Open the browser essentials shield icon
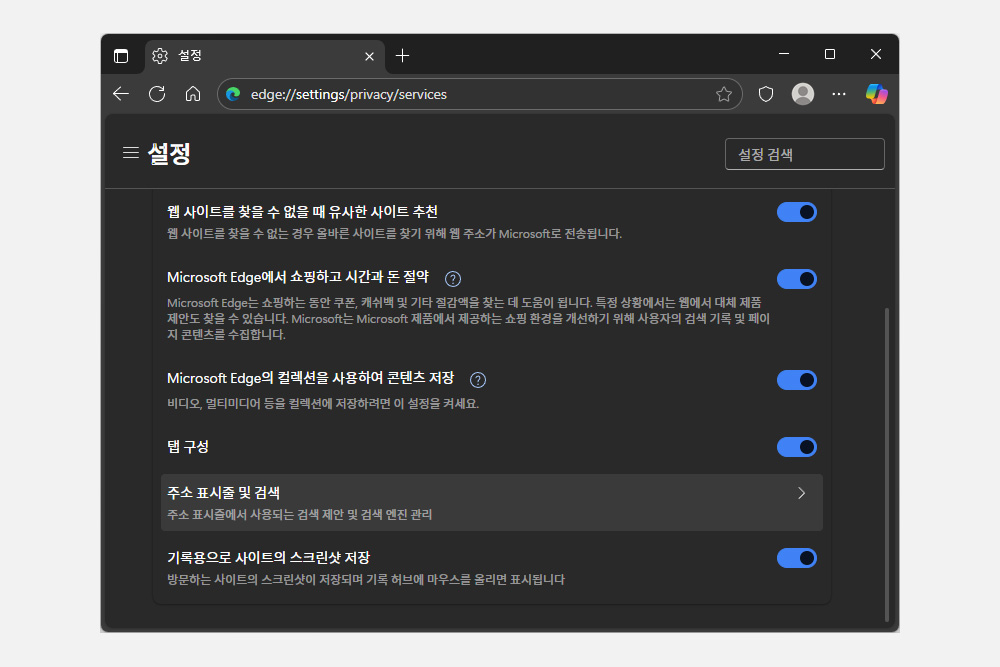 (x=766, y=94)
